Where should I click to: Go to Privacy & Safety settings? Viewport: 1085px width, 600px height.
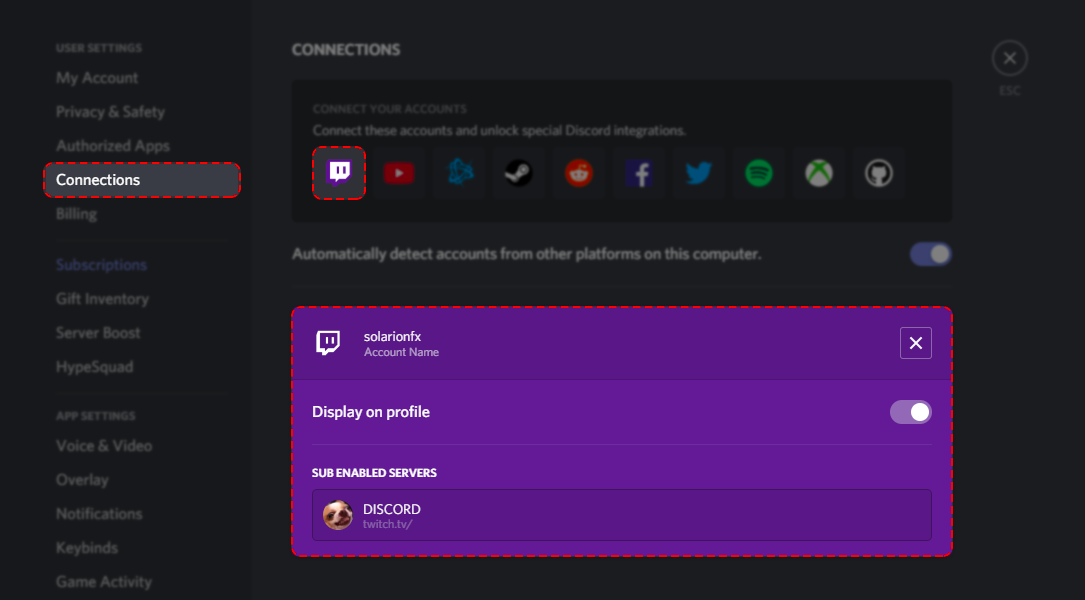[x=110, y=111]
